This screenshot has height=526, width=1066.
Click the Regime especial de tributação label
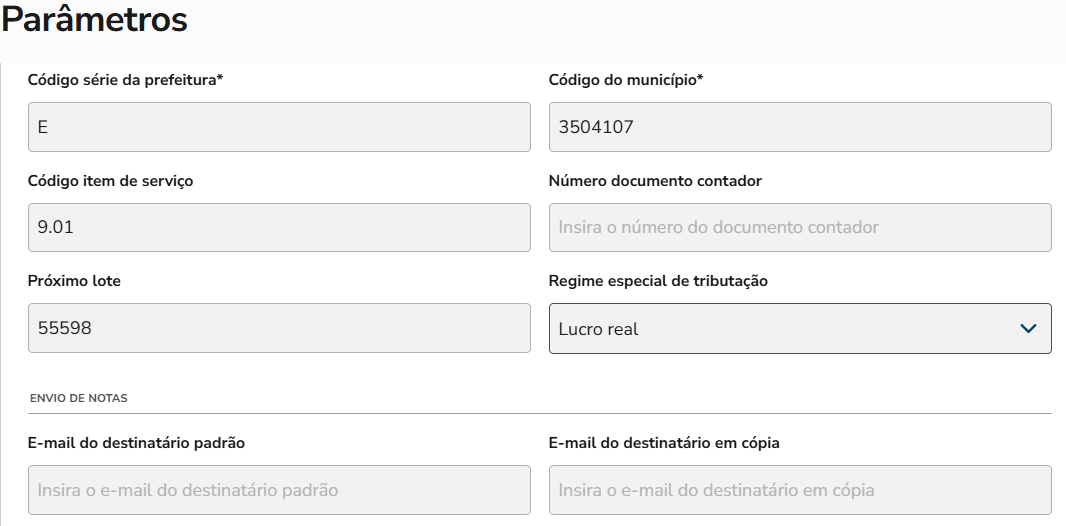(x=658, y=281)
